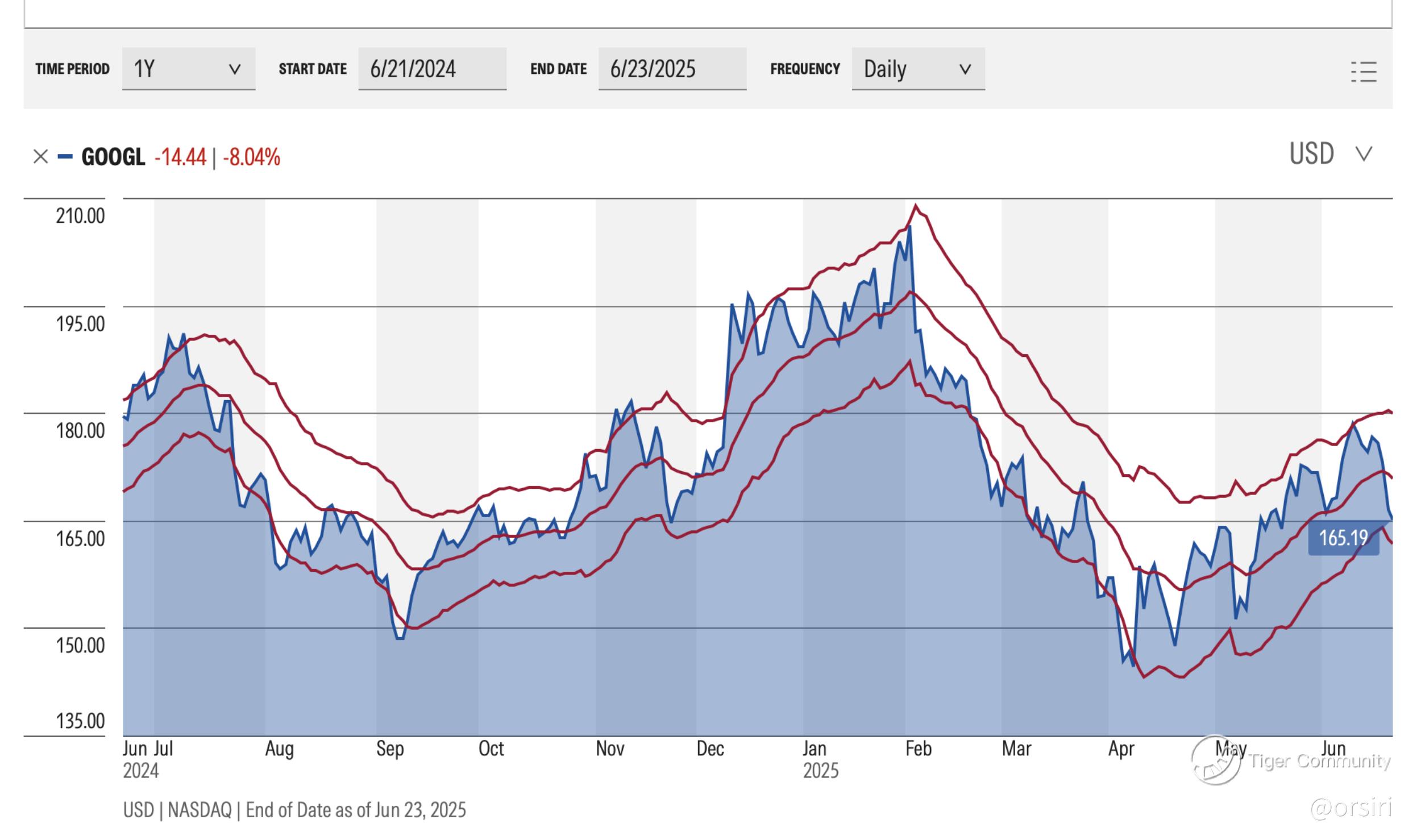Image resolution: width=1421 pixels, height=840 pixels.
Task: Click the @orsiri username watermark
Action: point(1351,808)
